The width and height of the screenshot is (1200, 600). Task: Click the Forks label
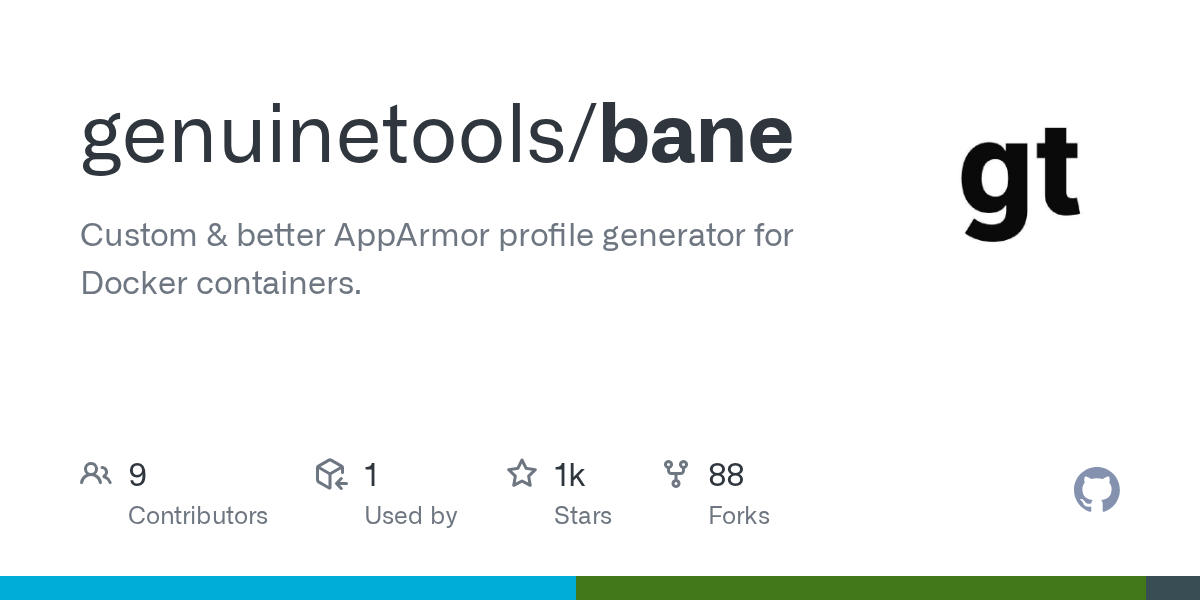click(739, 516)
